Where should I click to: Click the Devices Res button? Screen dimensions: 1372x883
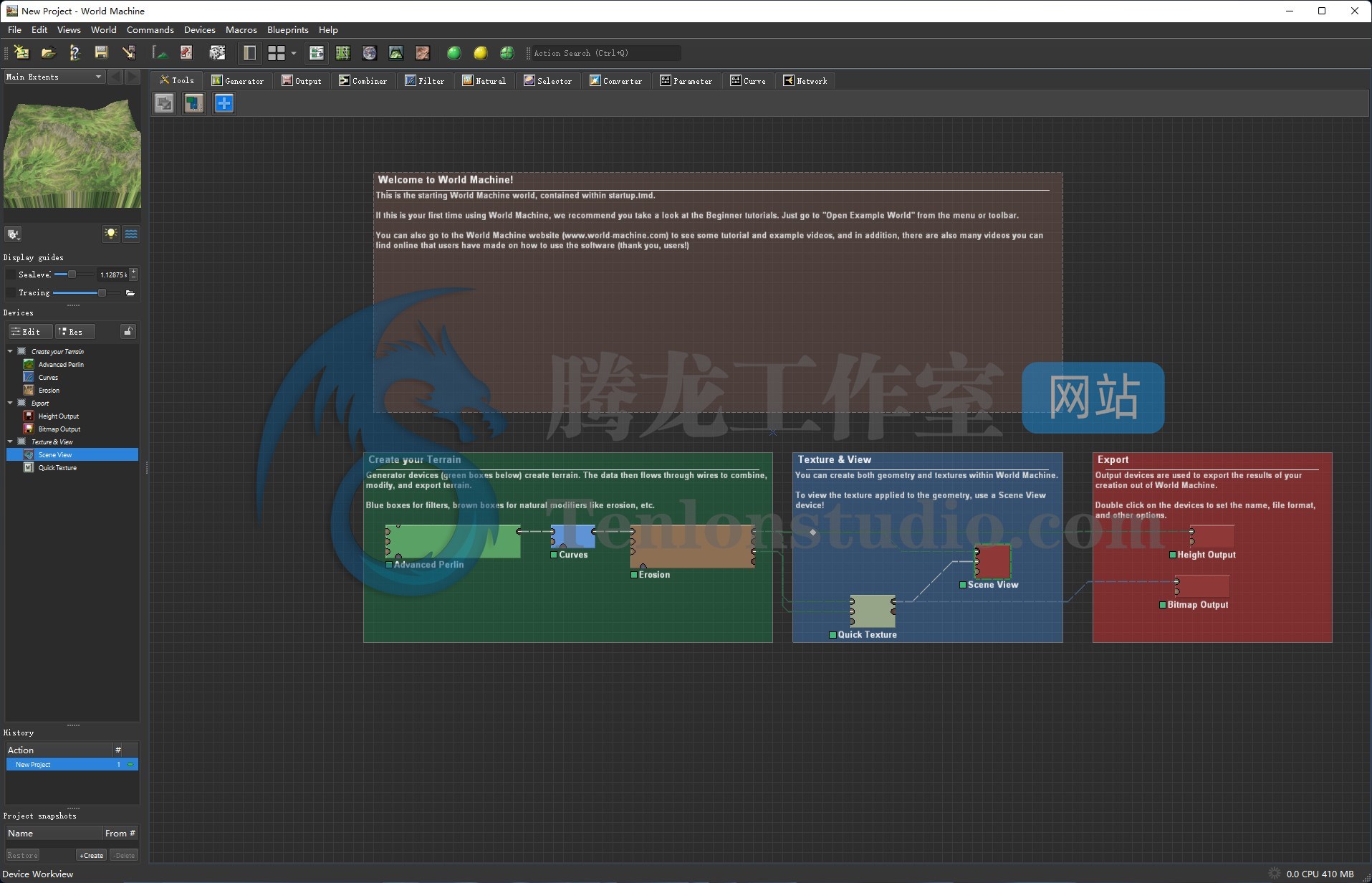click(75, 332)
